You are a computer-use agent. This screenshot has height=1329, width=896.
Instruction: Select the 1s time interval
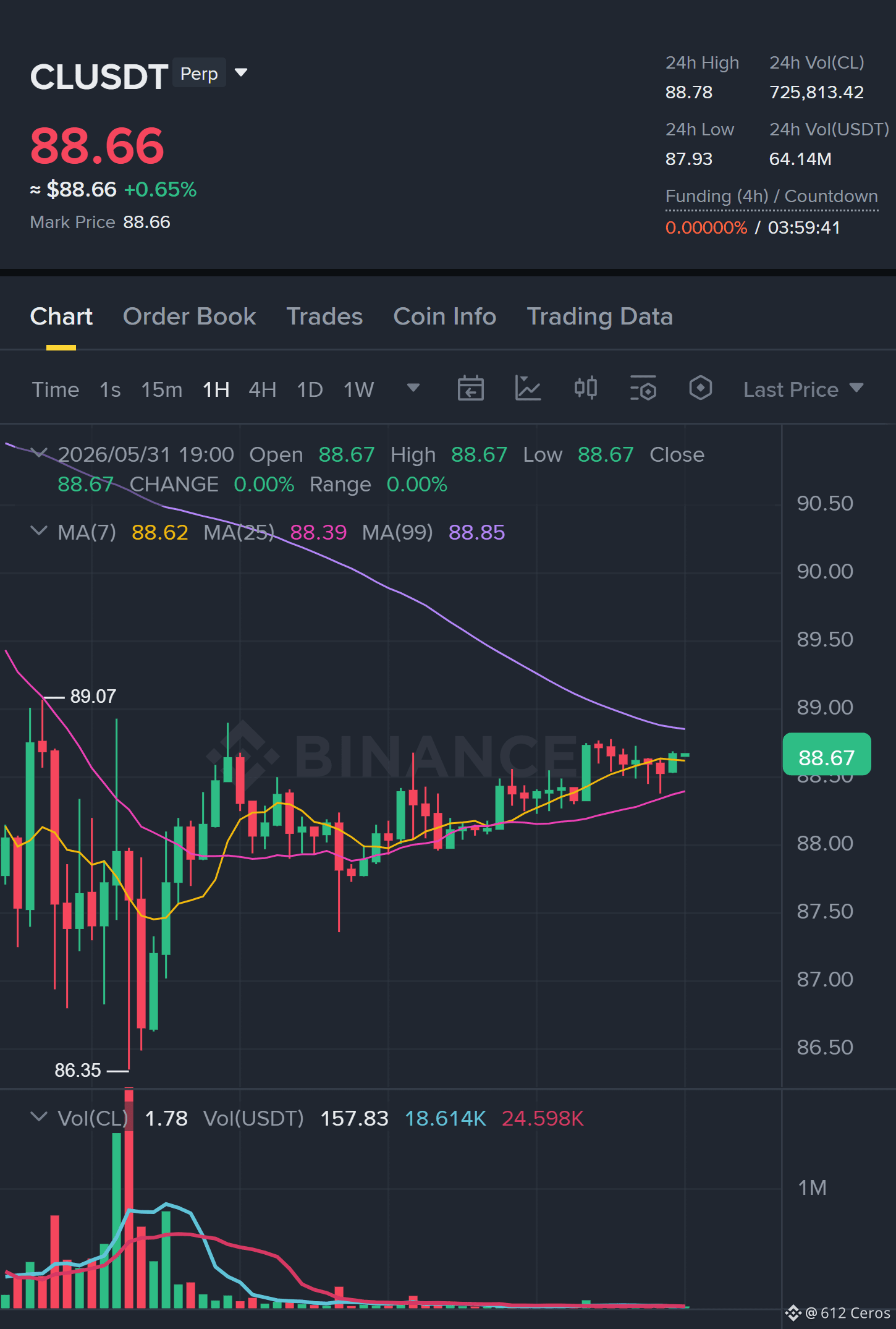(x=110, y=390)
